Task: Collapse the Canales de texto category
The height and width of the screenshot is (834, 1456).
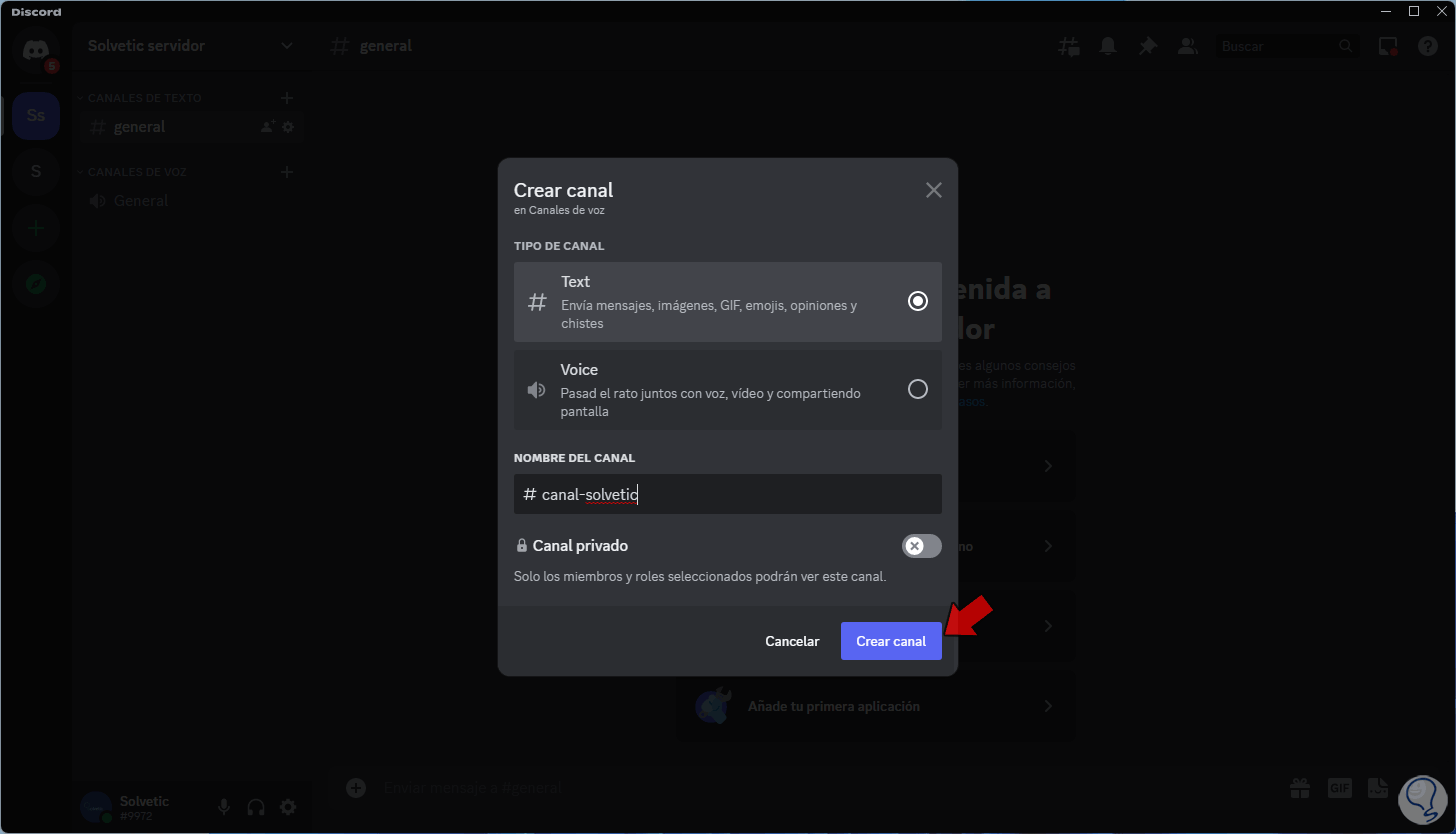Action: click(x=140, y=98)
